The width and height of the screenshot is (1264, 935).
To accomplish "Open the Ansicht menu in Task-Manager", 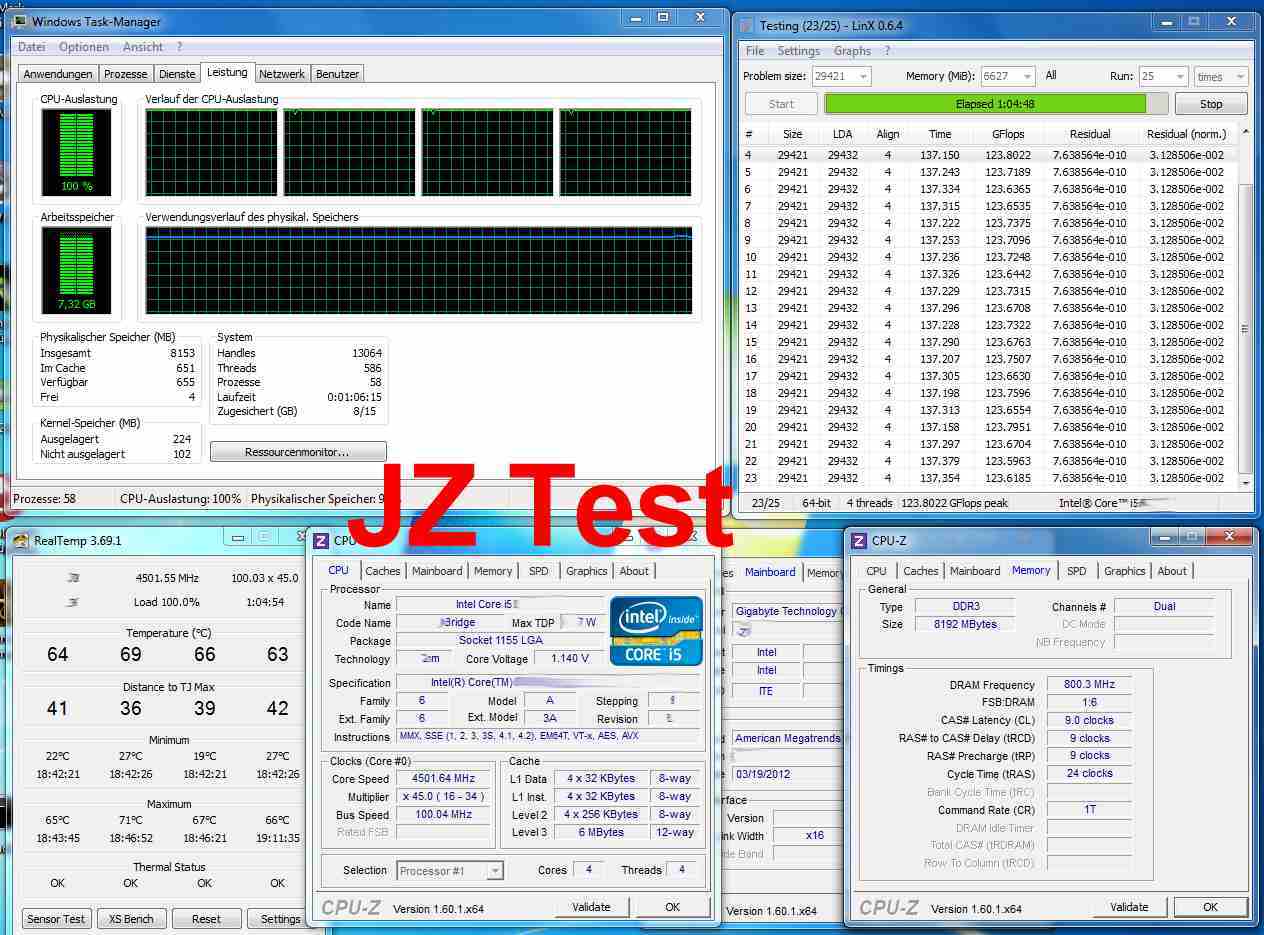I will [143, 47].
